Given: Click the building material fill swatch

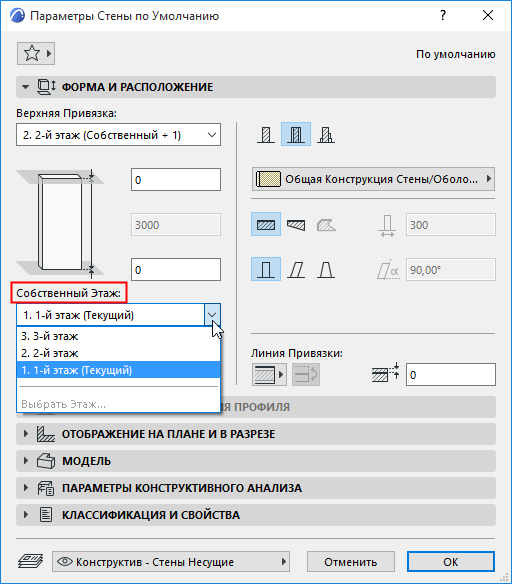Looking at the screenshot, I should 268,179.
